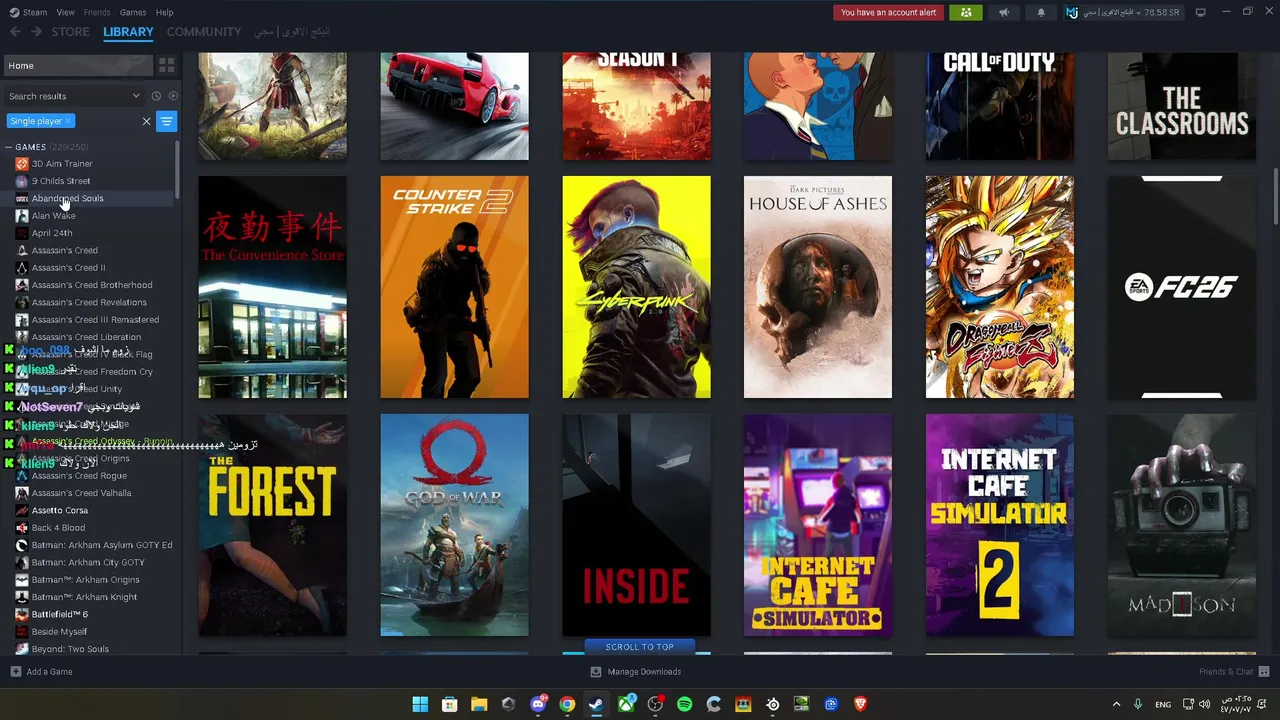Viewport: 1280px width, 720px height.
Task: Select Assassin's Creed Brotherhood in list
Action: coord(90,285)
